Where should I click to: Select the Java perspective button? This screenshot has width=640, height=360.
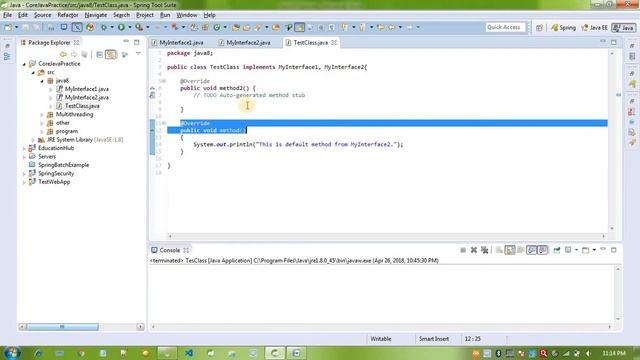[623, 28]
